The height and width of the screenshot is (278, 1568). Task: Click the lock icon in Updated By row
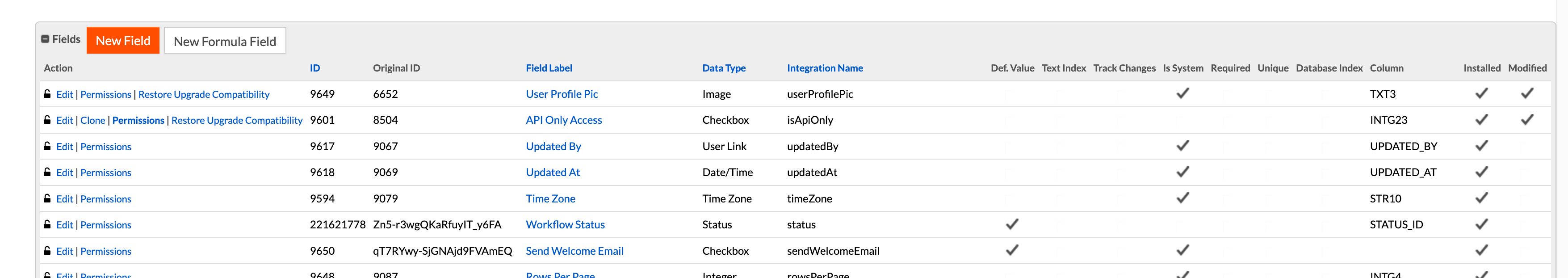click(x=47, y=146)
